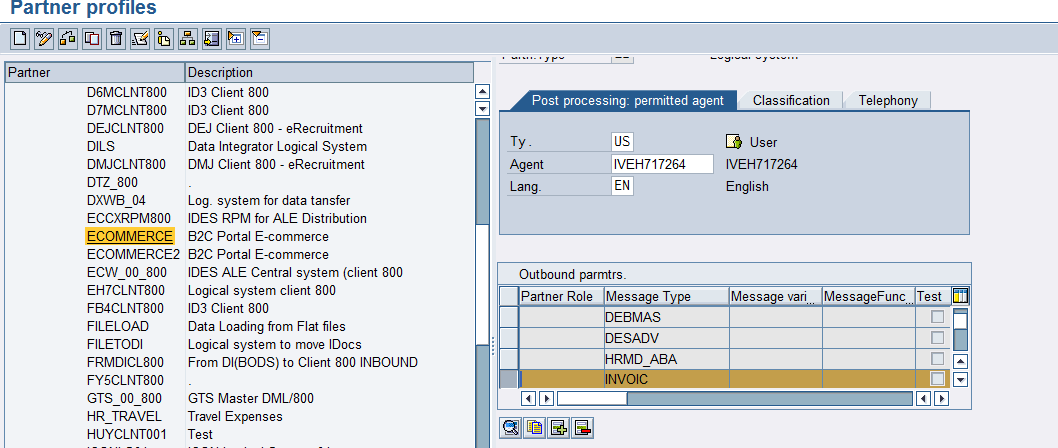Image resolution: width=1058 pixels, height=448 pixels.
Task: Select the FILELOAD partner entry
Action: click(x=118, y=326)
